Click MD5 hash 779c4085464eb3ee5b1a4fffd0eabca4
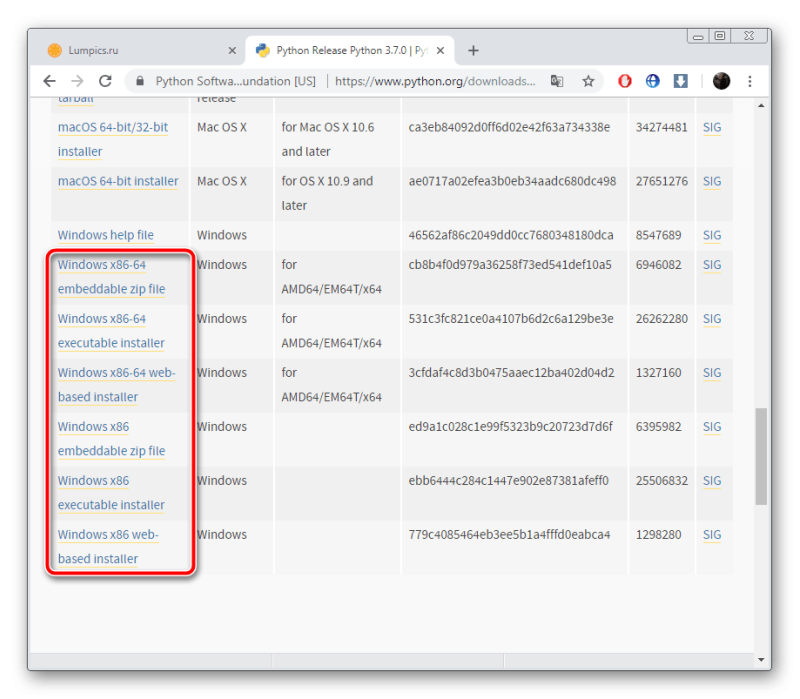The width and height of the screenshot is (800, 699). (x=509, y=535)
